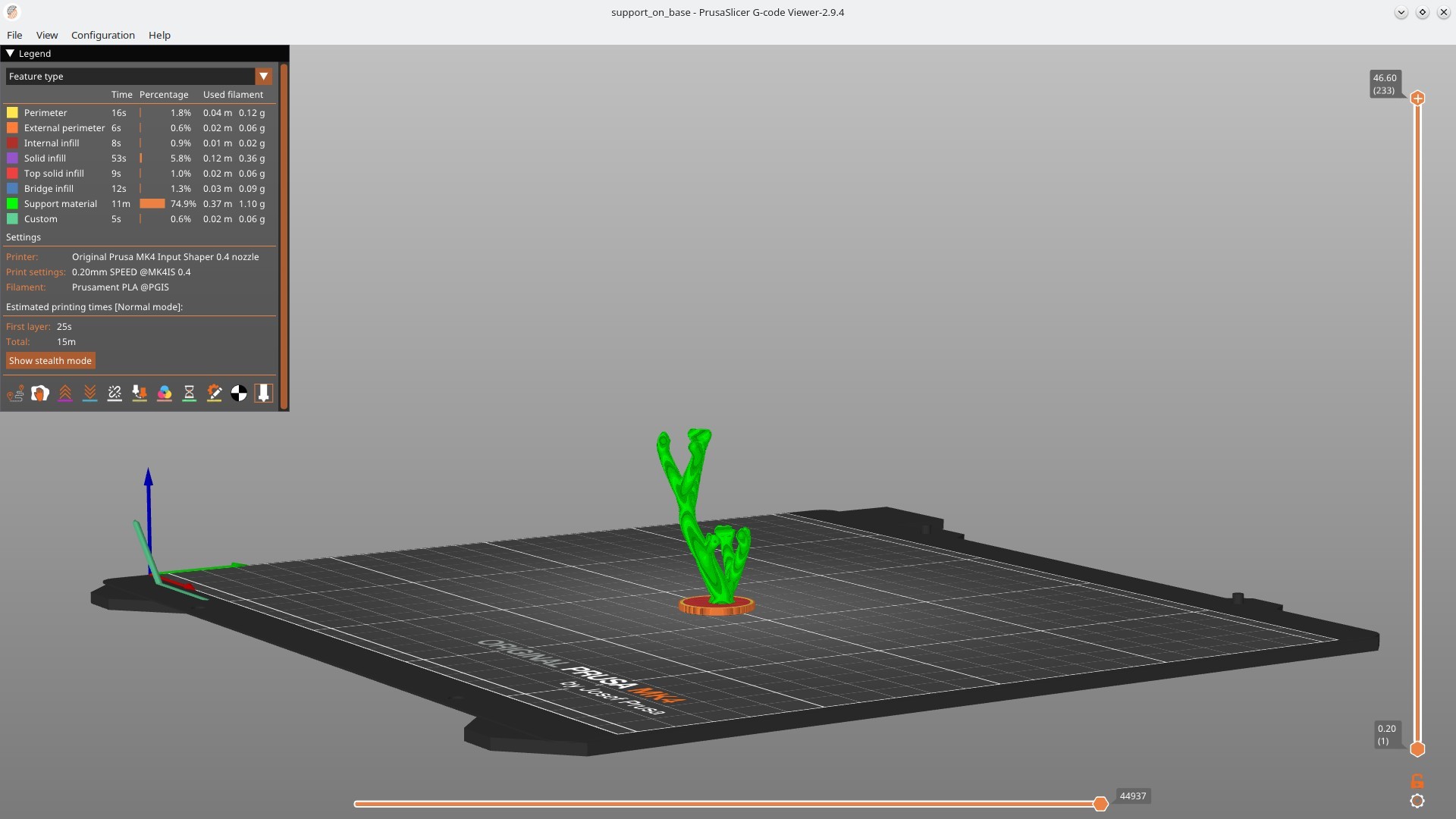
Task: Click the Printer name Original Prusa MK4 text
Action: pyautogui.click(x=165, y=257)
